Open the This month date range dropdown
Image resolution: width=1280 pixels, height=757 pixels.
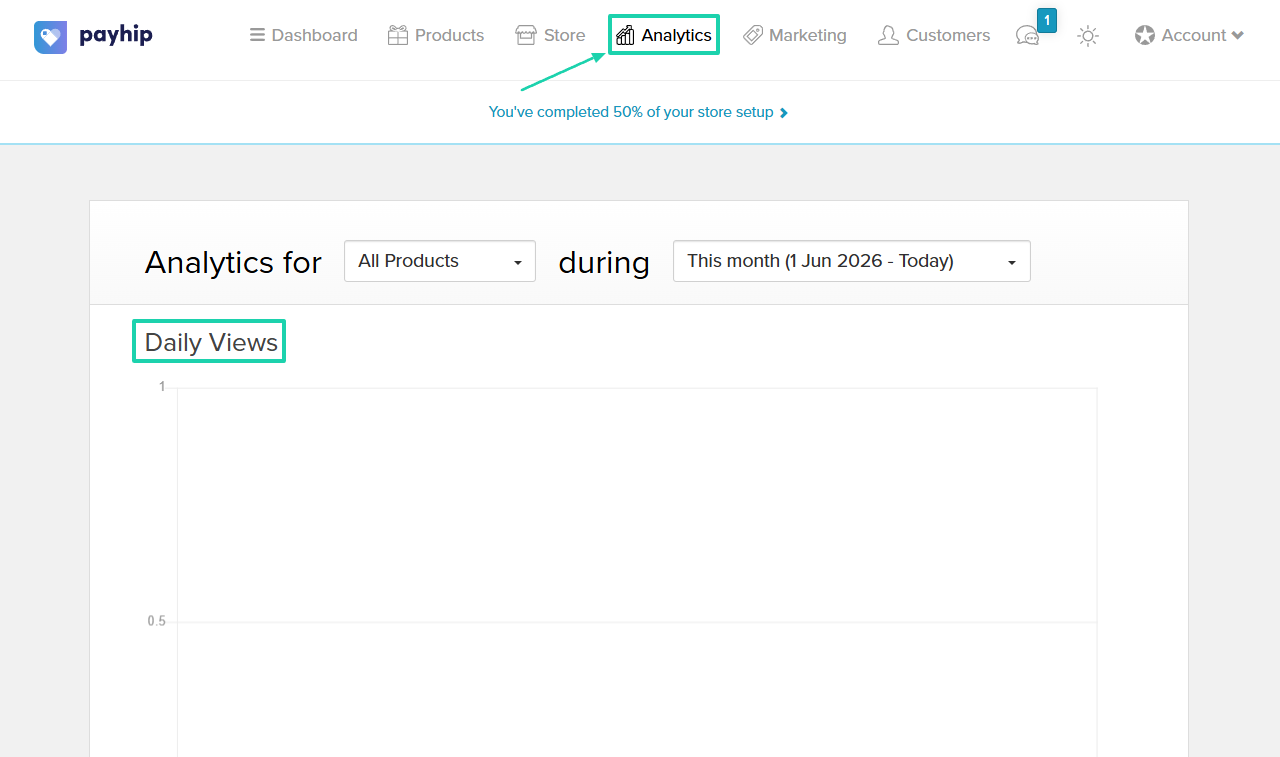852,261
